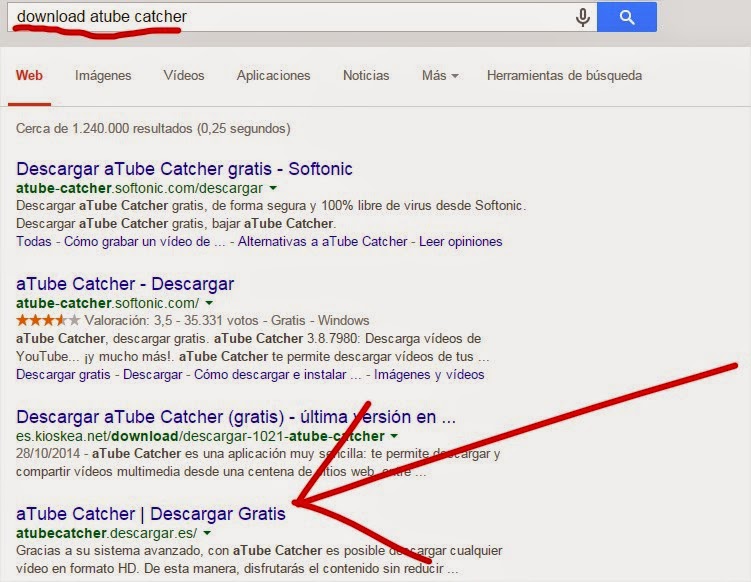751x582 pixels.
Task: Expand arrow next to atube-catcher.softonic.com/ URL
Action: click(x=209, y=303)
